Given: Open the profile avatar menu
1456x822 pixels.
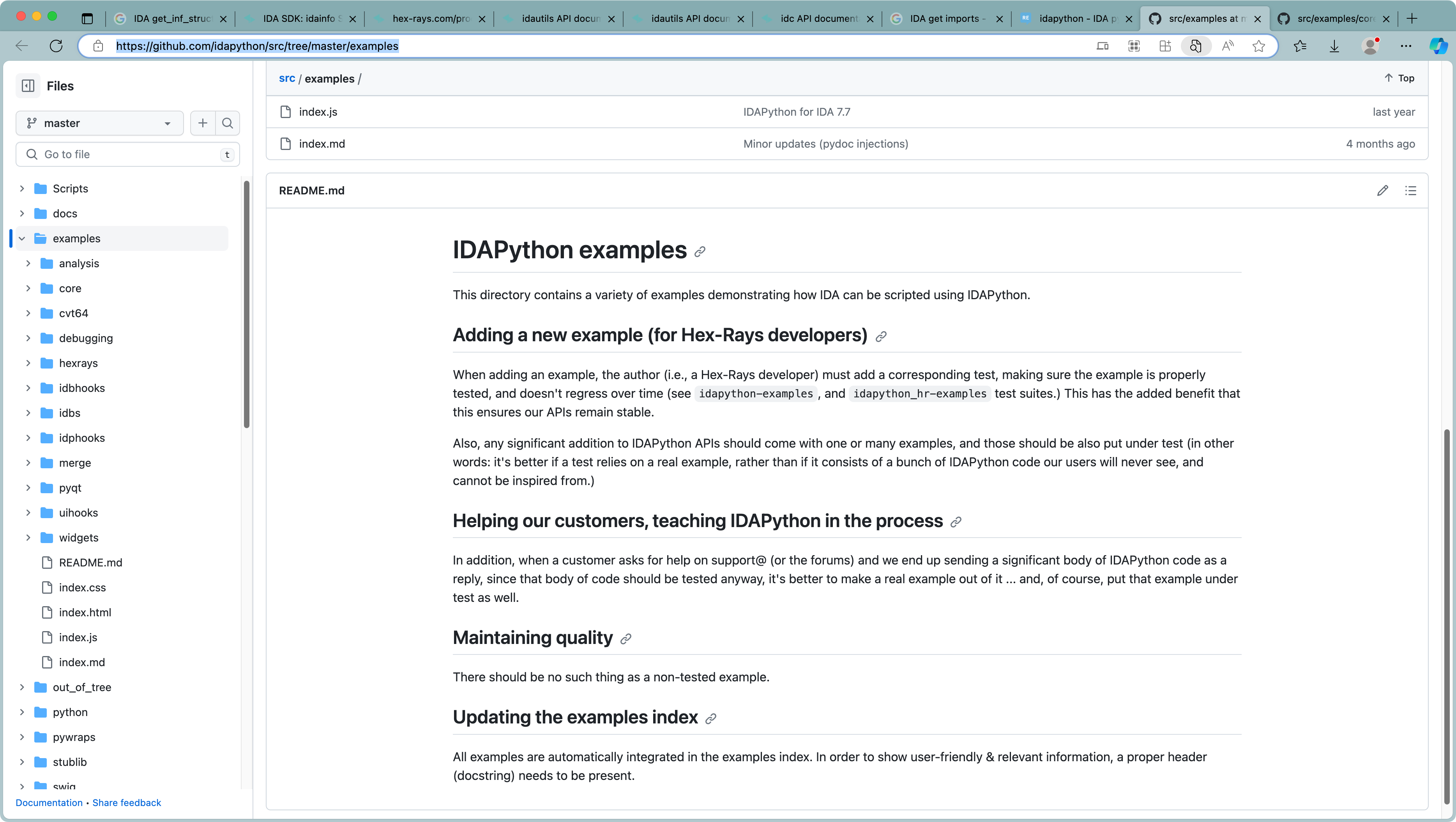Looking at the screenshot, I should 1371,46.
